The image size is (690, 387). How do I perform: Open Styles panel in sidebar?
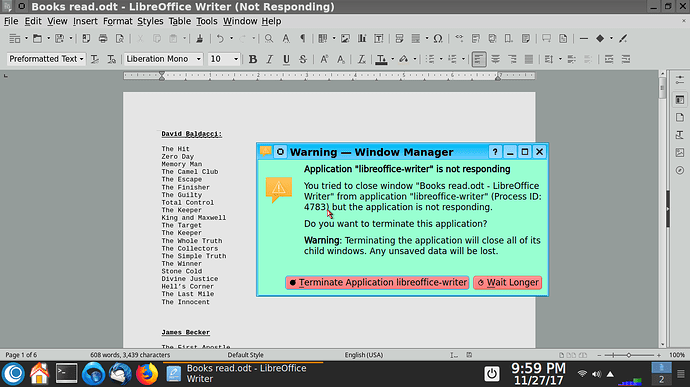(680, 135)
